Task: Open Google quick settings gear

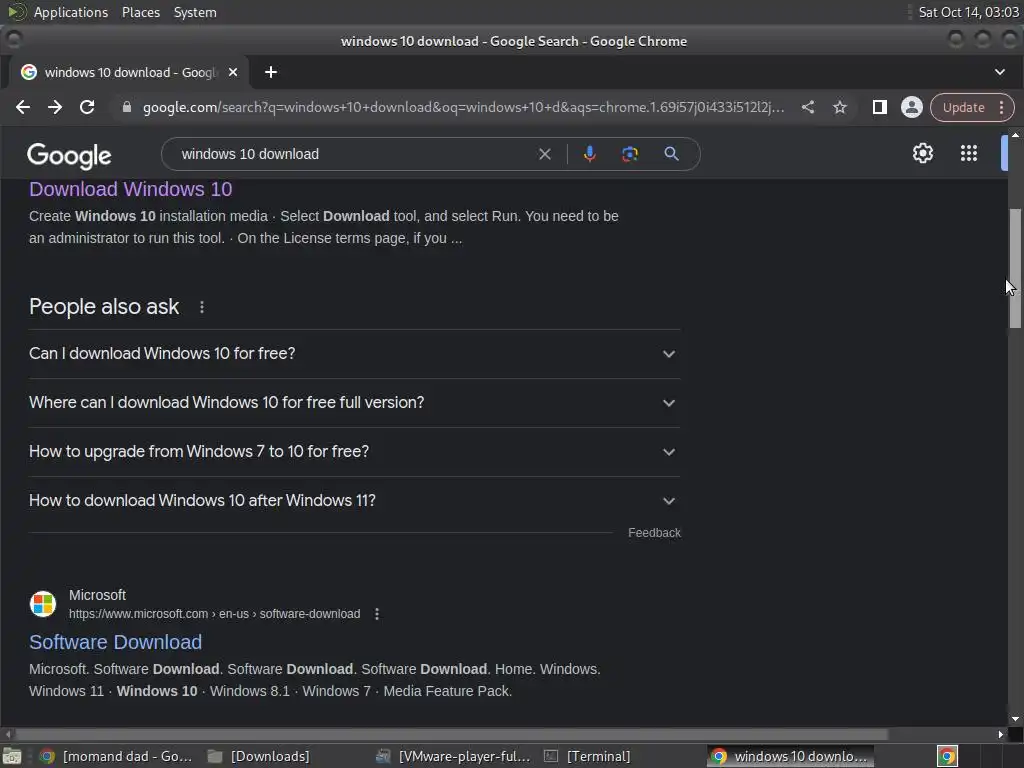Action: coord(923,153)
